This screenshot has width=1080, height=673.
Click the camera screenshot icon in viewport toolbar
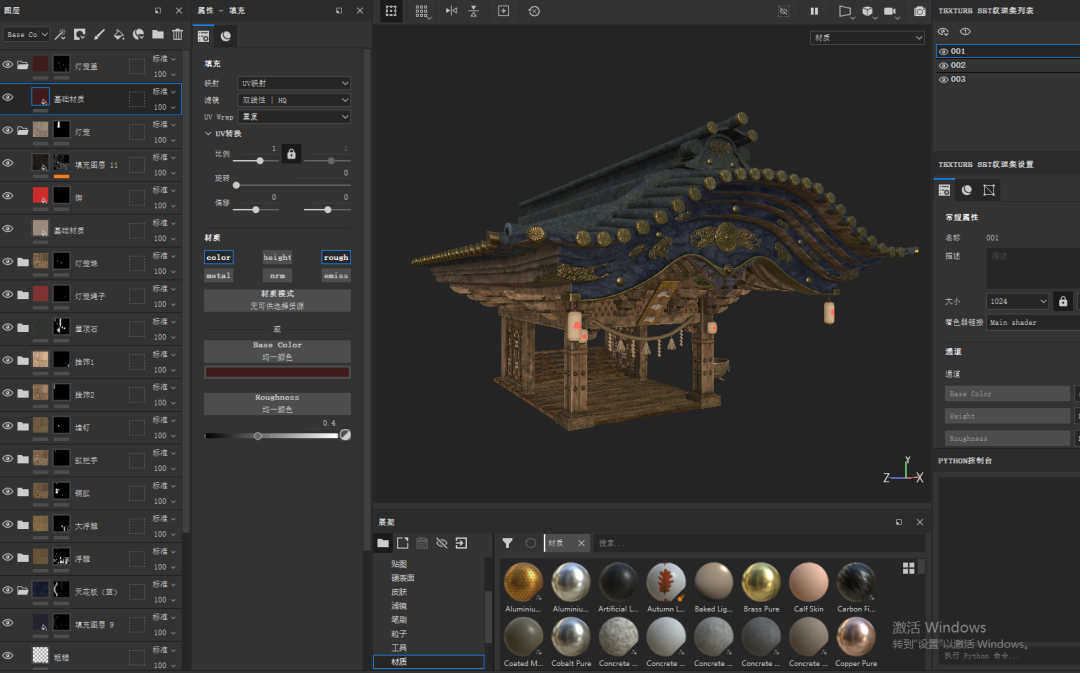[x=919, y=11]
